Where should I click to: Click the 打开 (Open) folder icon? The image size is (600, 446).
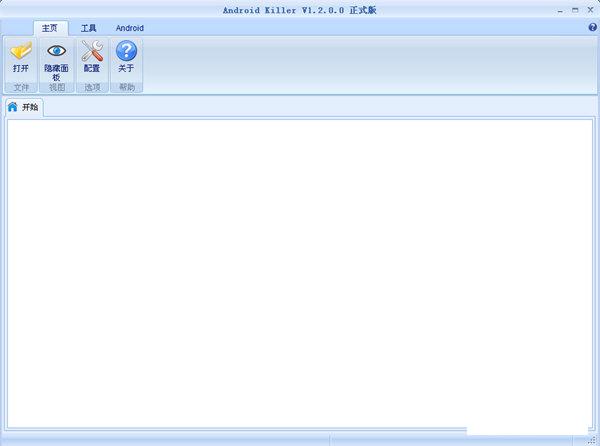21,51
